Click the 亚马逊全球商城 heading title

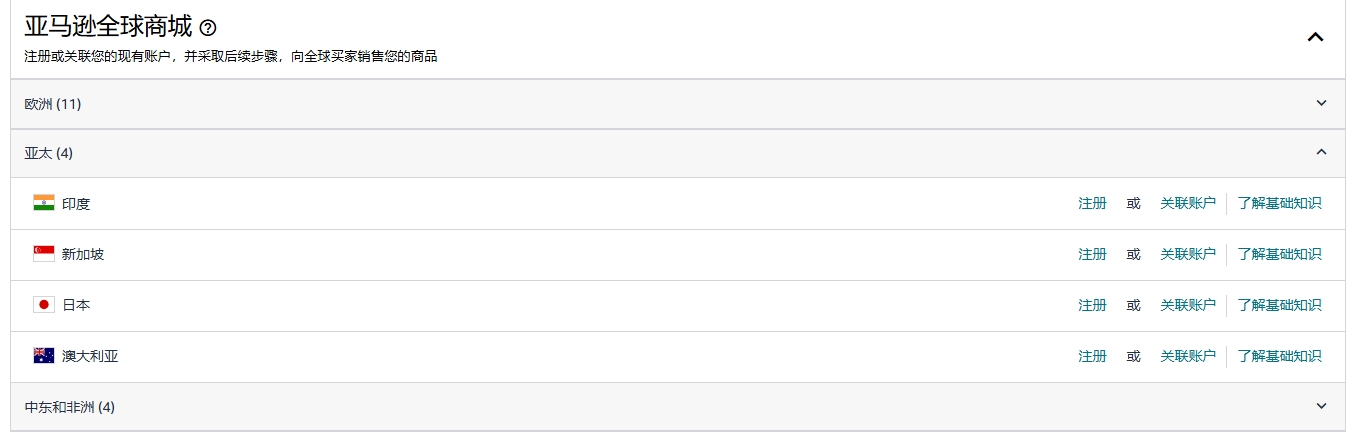click(x=108, y=27)
